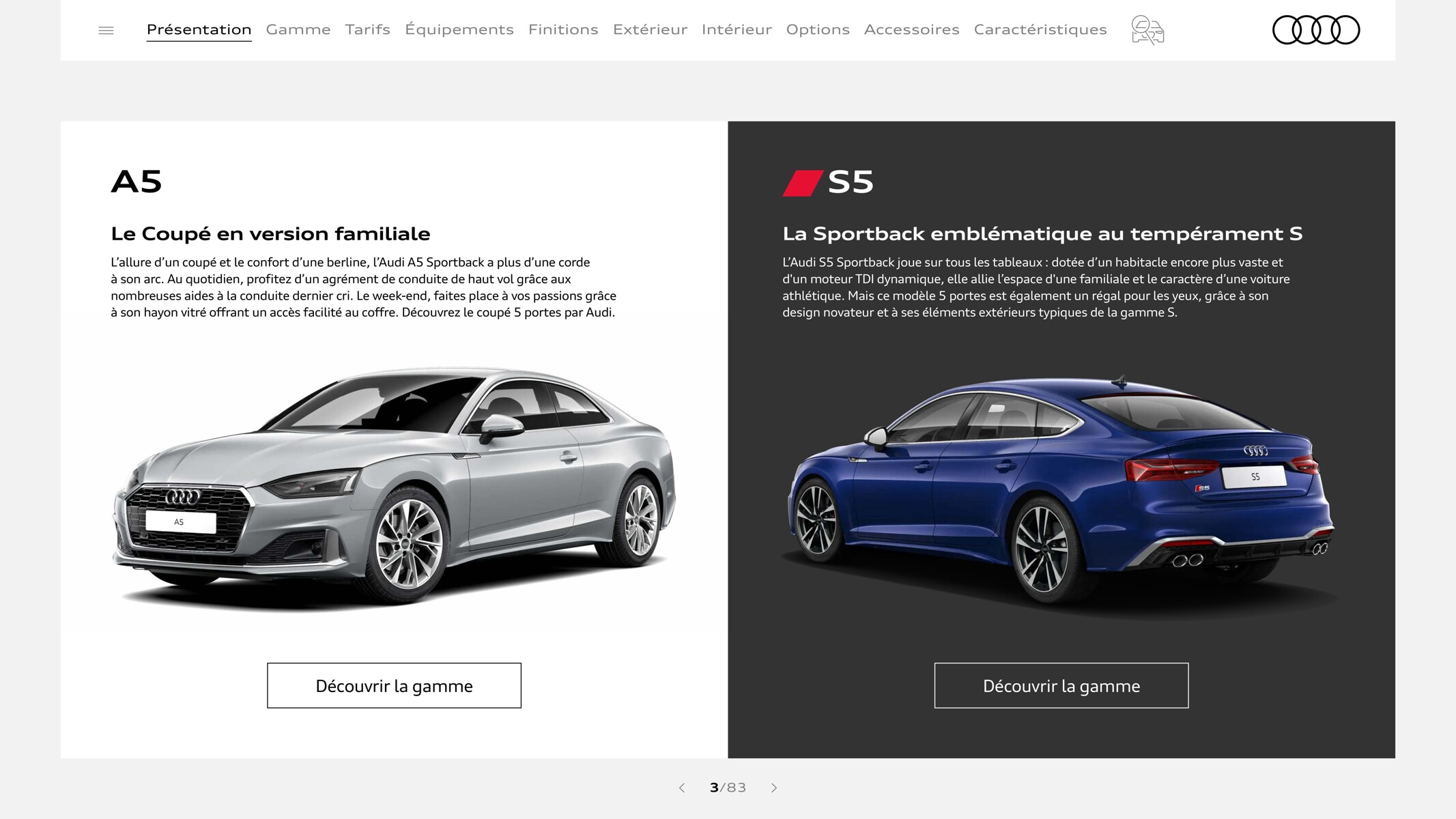This screenshot has width=1456, height=819.
Task: Open the hamburger menu icon
Action: [106, 30]
